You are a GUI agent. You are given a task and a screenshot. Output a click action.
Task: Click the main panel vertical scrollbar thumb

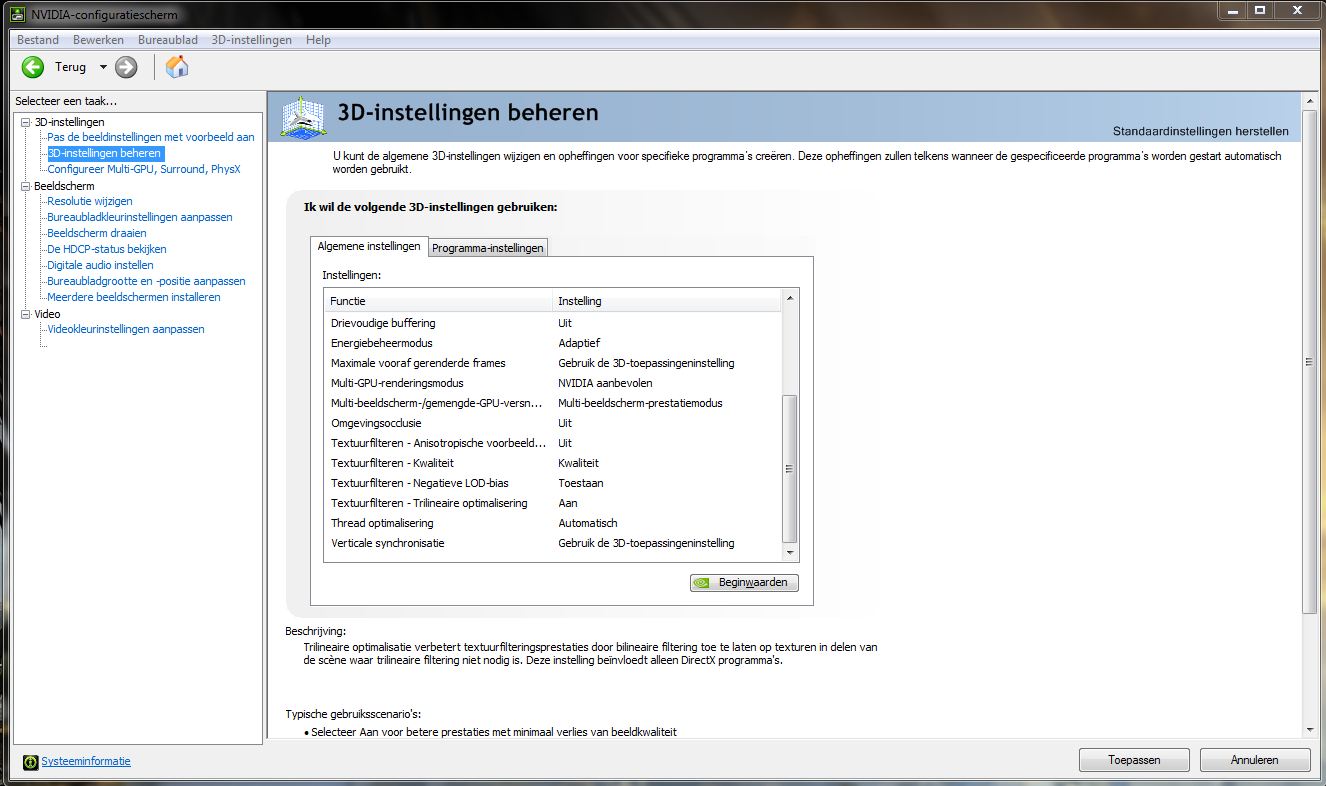1310,362
